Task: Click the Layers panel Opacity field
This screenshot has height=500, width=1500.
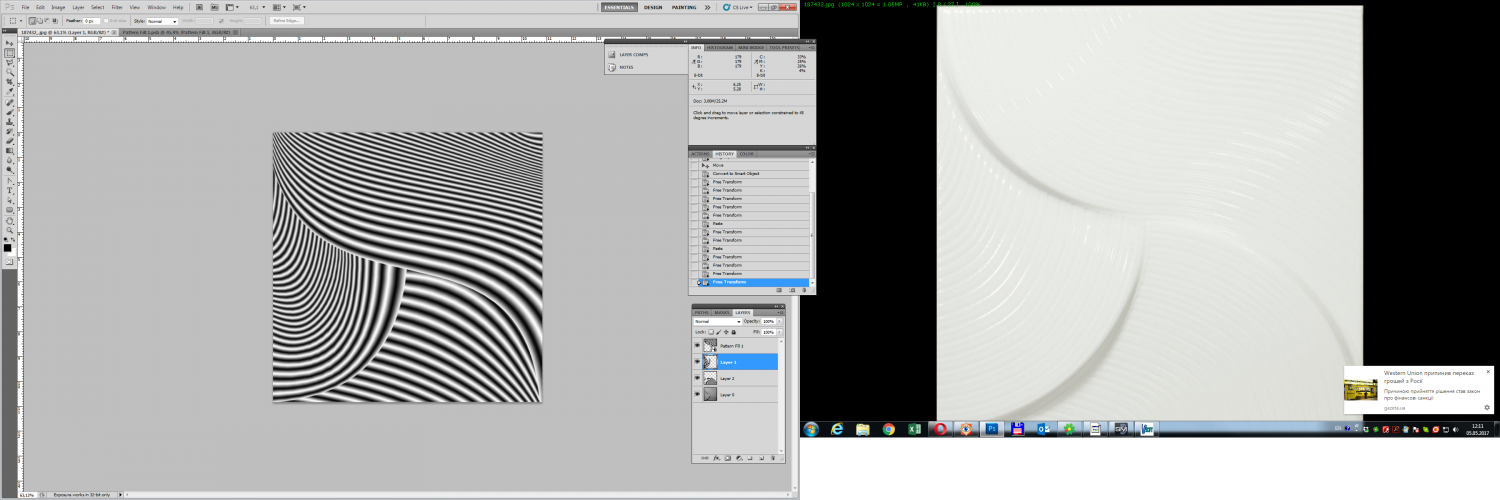Action: coord(768,321)
